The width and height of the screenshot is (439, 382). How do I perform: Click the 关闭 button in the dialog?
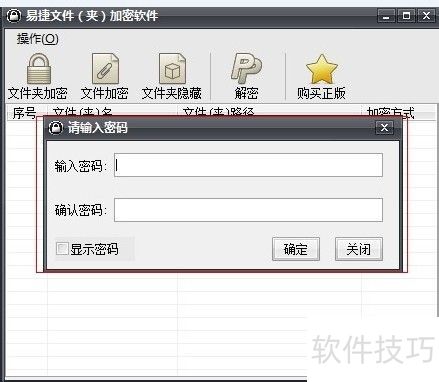coord(359,249)
